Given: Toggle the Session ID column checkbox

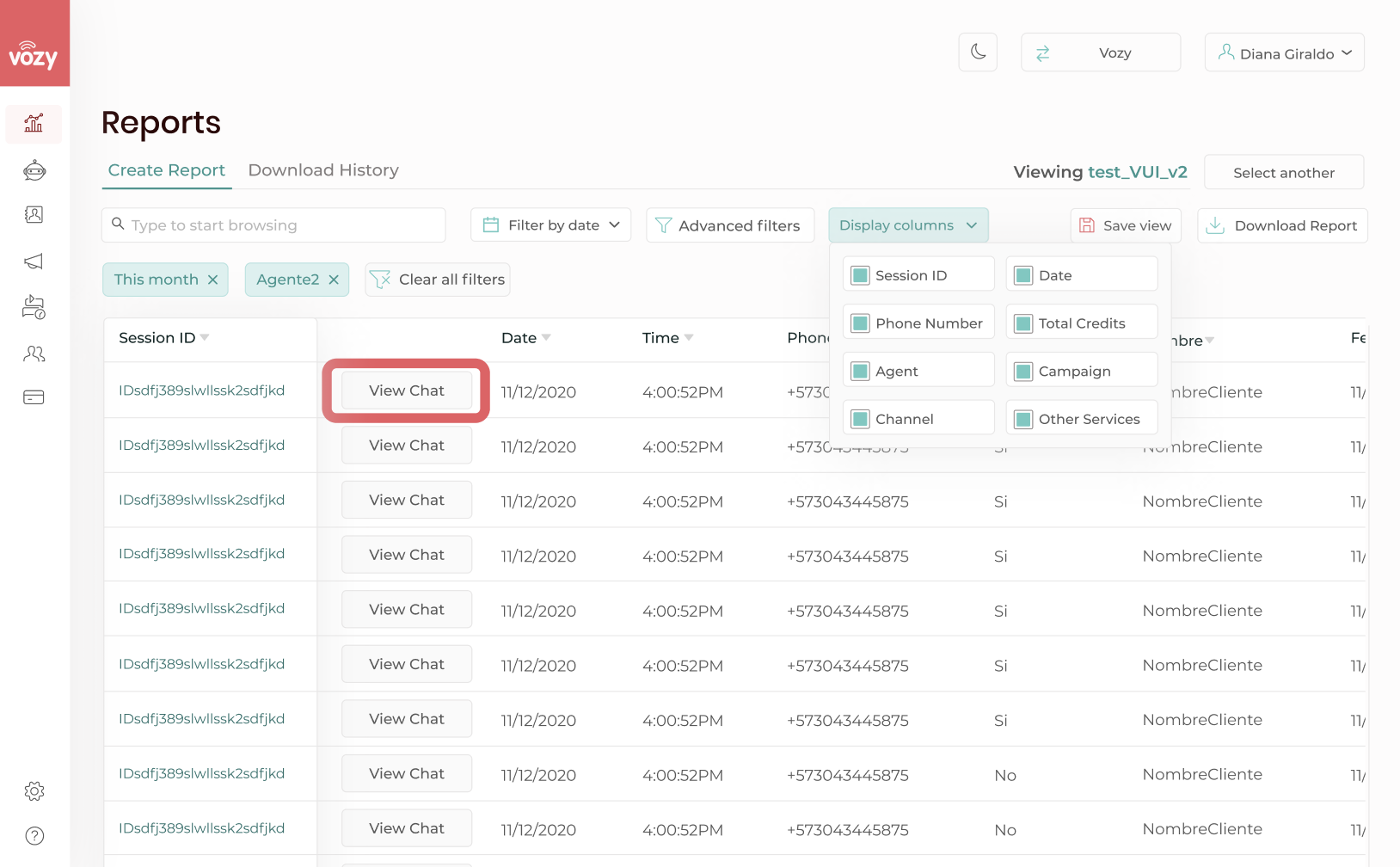Looking at the screenshot, I should pos(860,275).
